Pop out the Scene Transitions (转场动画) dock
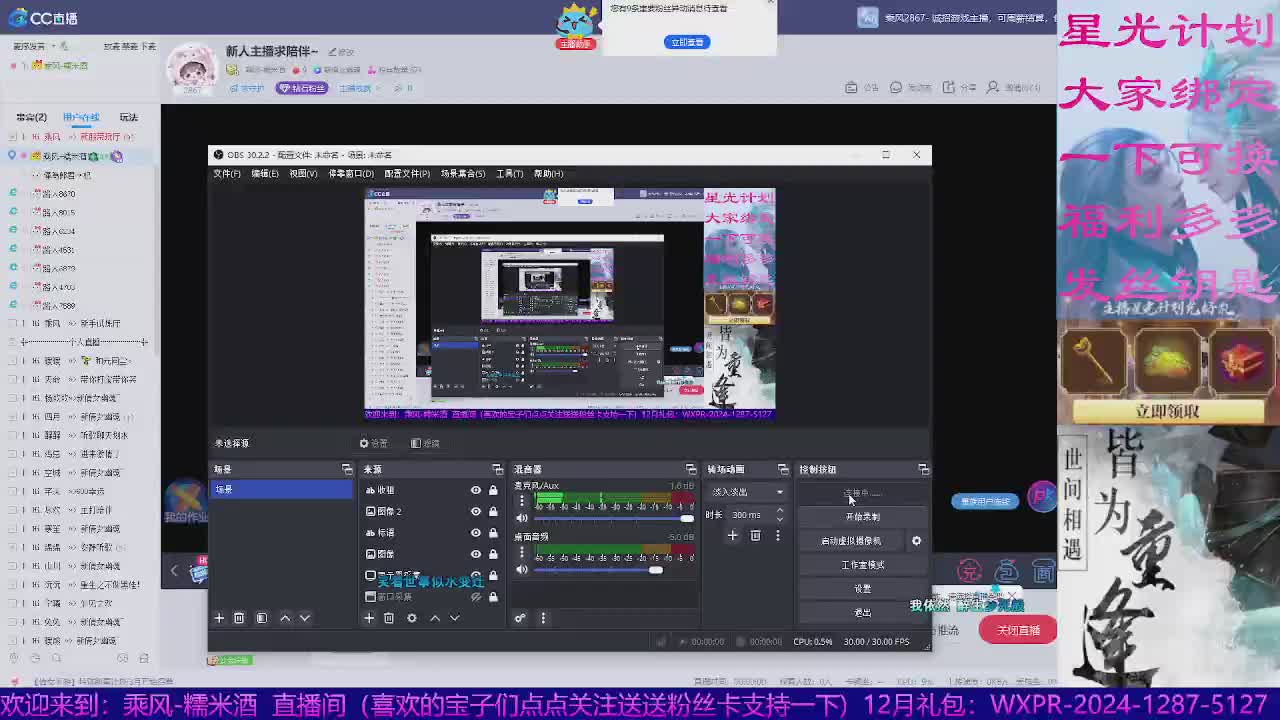This screenshot has height=720, width=1280. tap(782, 469)
